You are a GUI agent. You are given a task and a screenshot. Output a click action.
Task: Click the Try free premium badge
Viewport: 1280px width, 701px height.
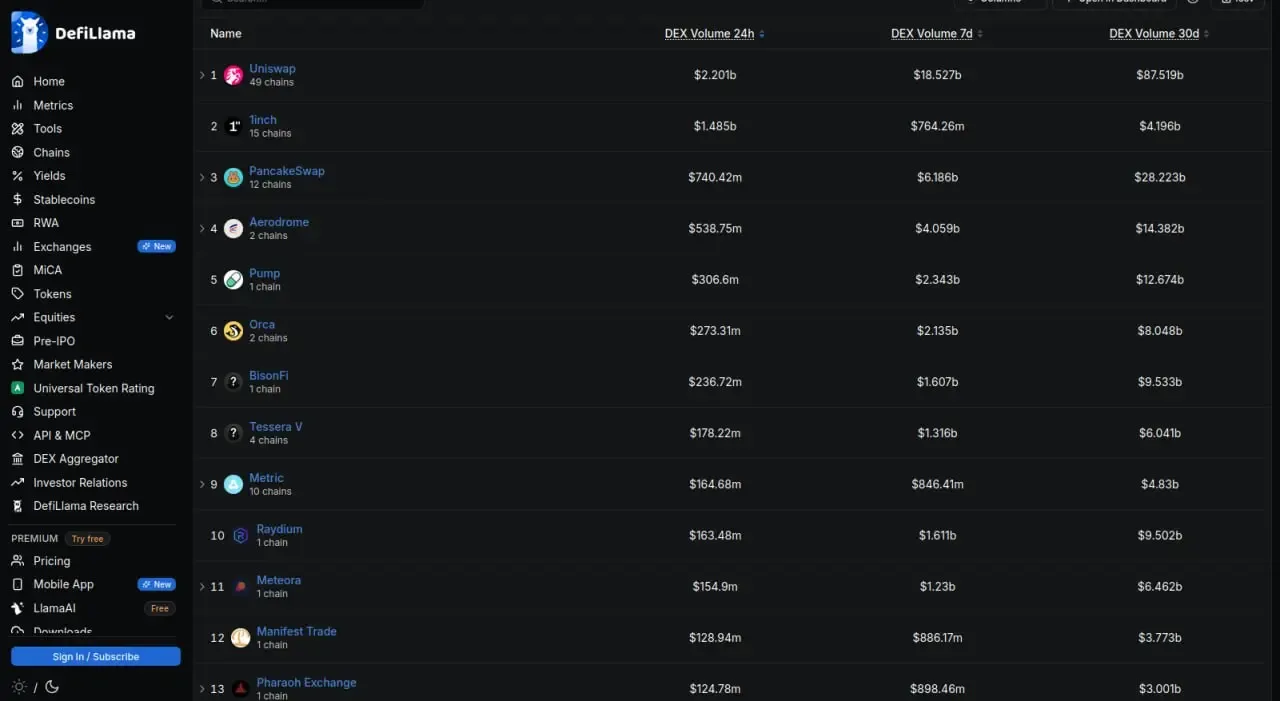(88, 539)
